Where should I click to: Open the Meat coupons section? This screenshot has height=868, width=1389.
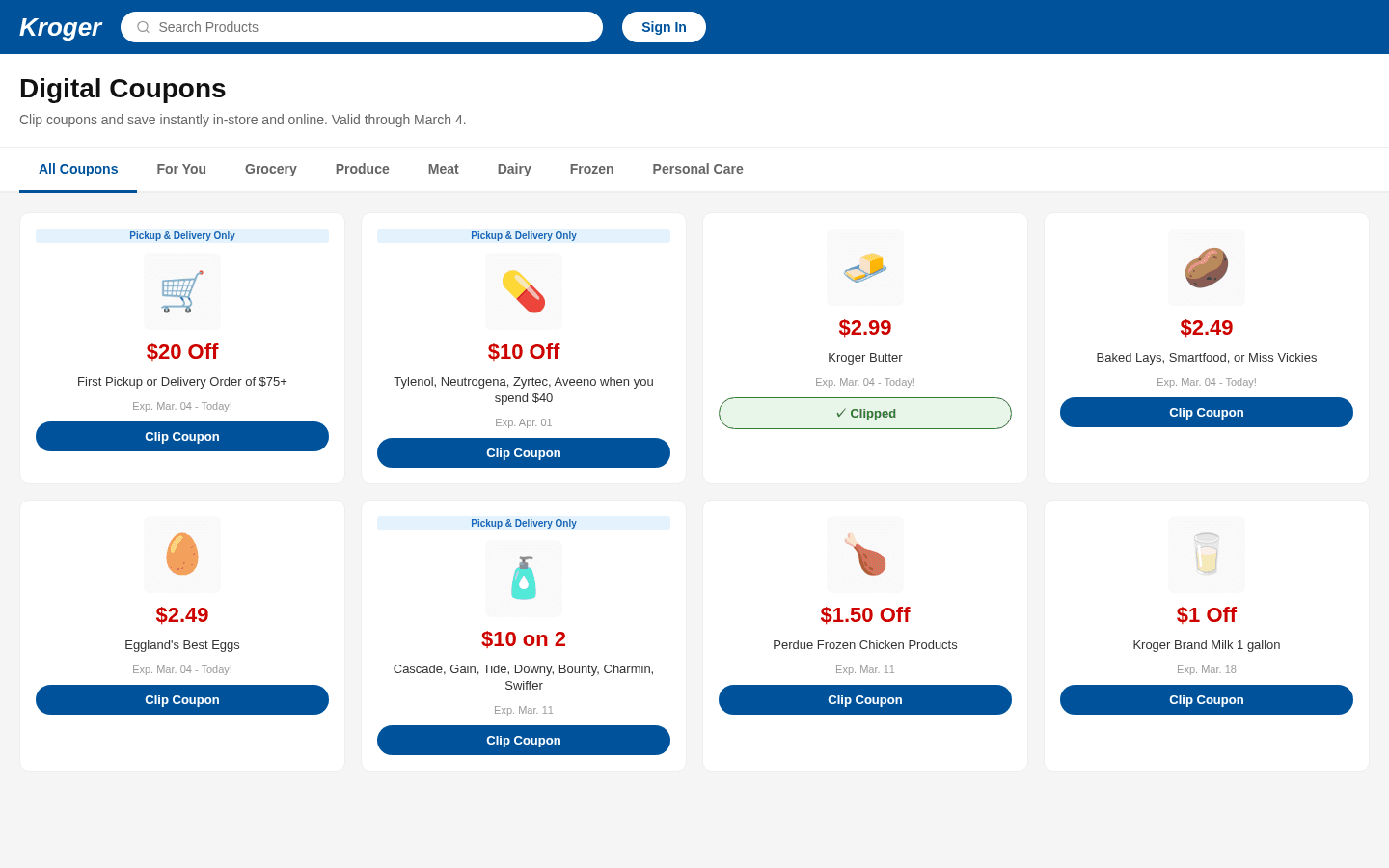443,169
